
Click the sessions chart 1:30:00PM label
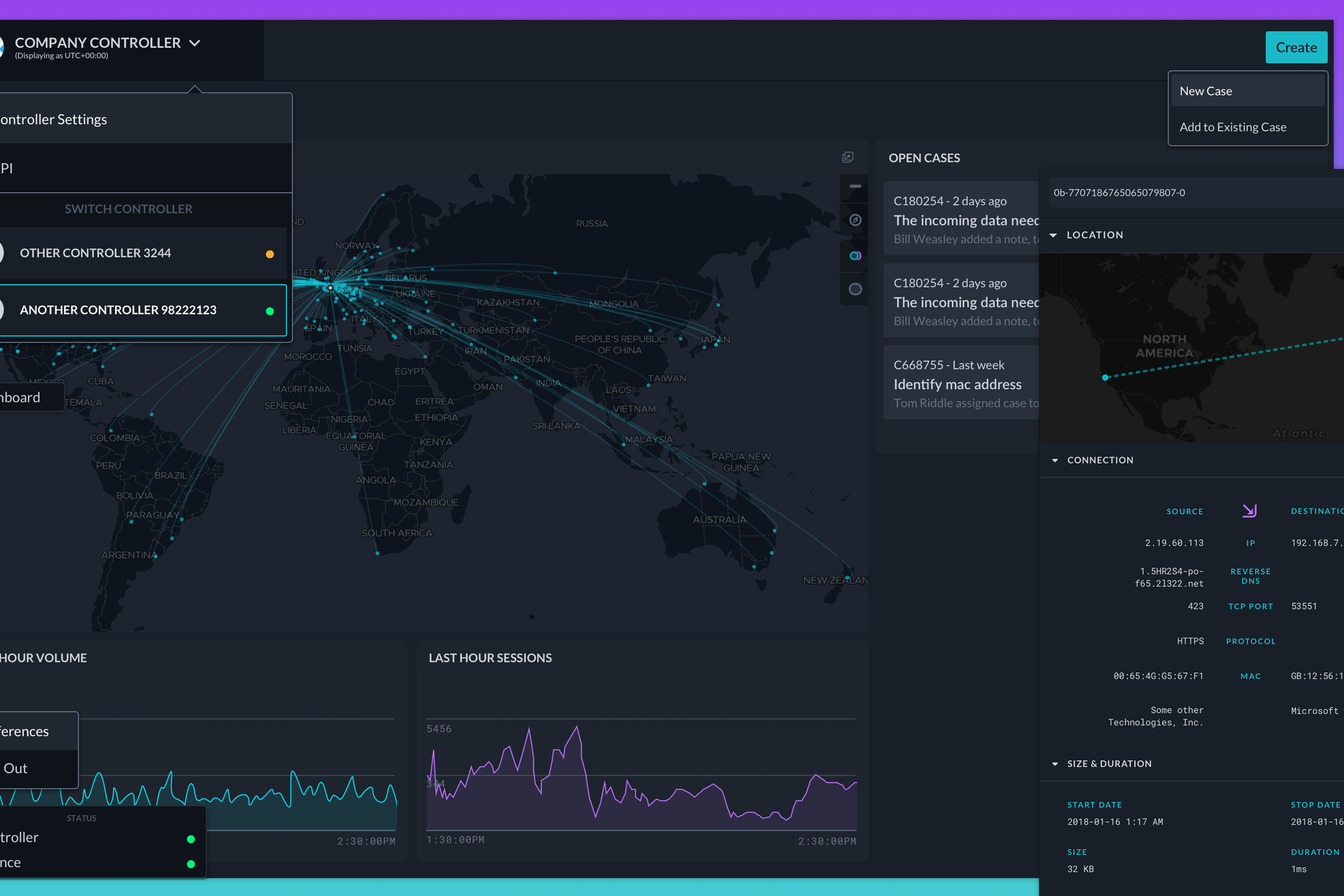click(x=455, y=840)
